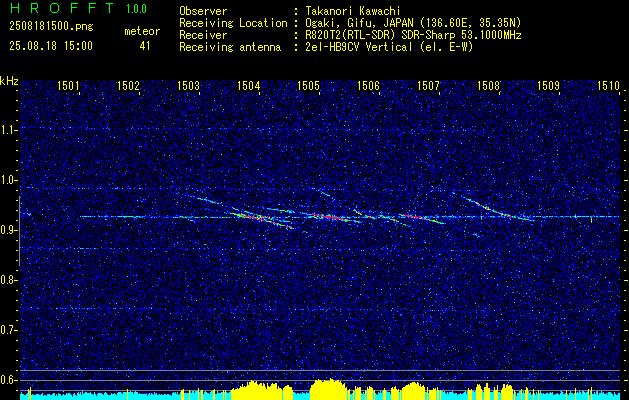The image size is (629, 400).
Task: Click the 'meteor' count label
Action: pyautogui.click(x=142, y=31)
